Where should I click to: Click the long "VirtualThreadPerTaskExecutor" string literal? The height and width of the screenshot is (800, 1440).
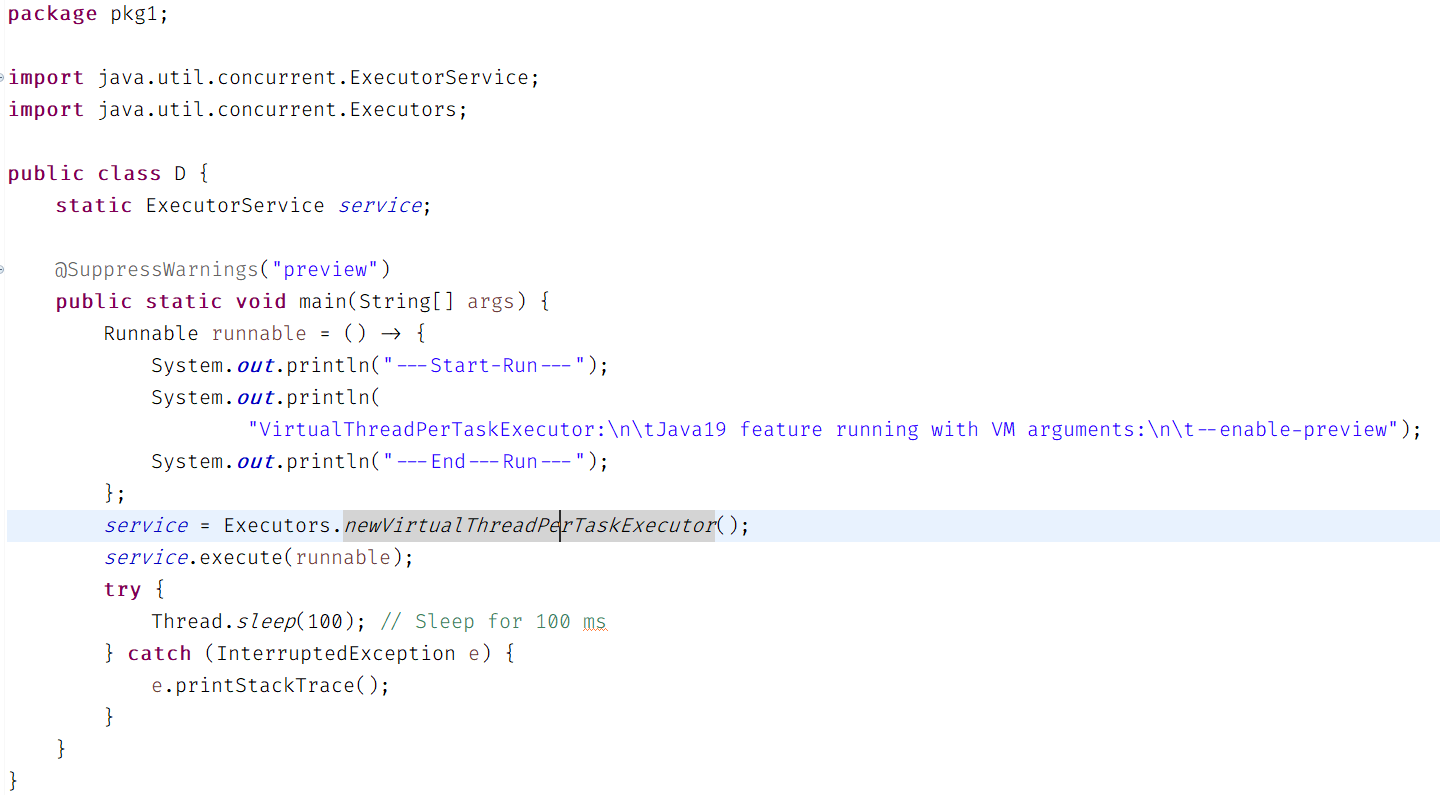pos(823,430)
